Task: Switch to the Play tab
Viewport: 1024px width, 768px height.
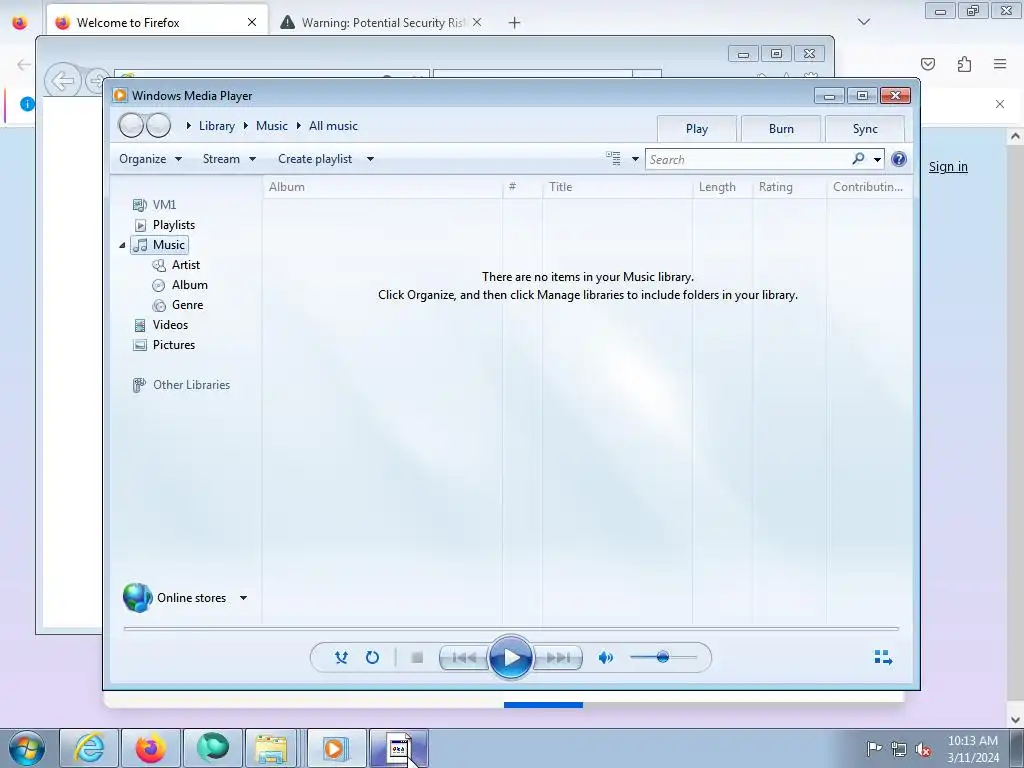Action: (697, 129)
